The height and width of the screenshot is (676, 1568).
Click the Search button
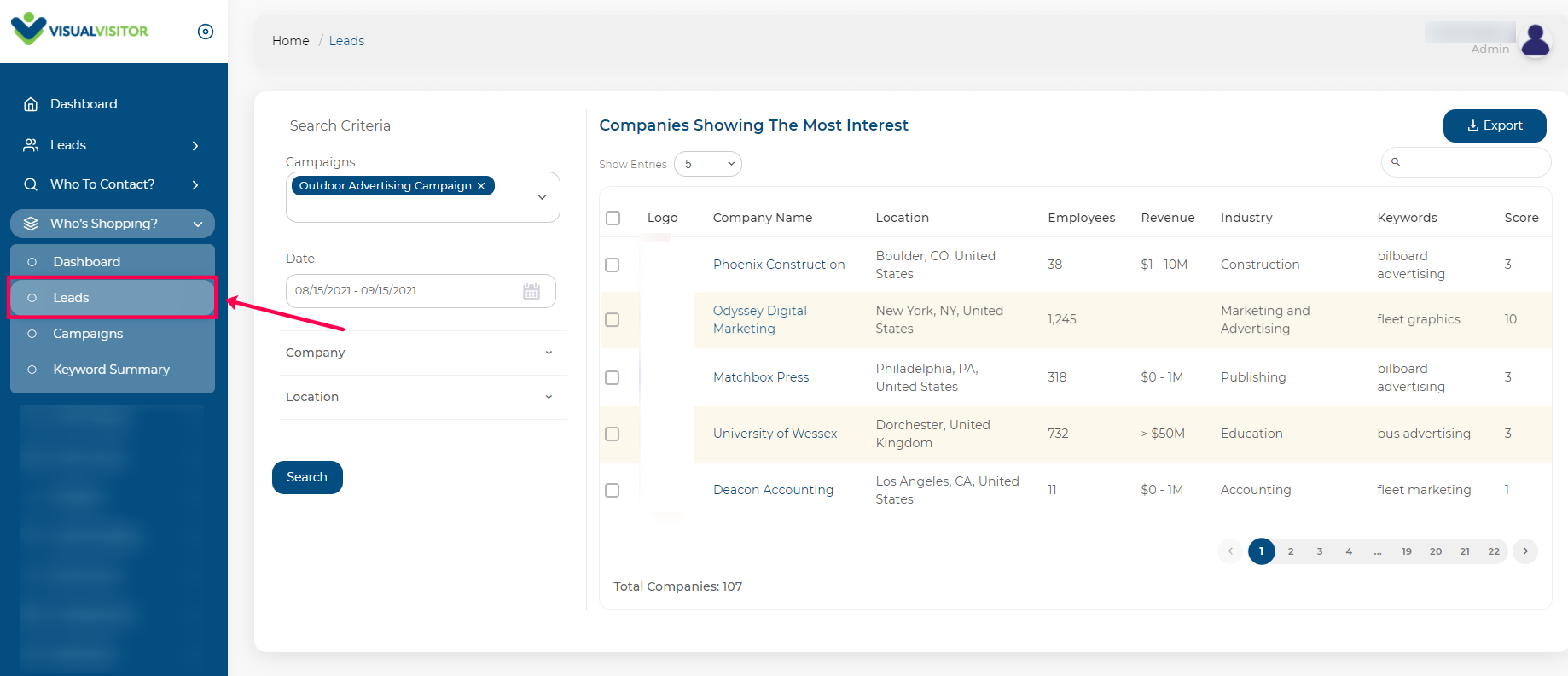pyautogui.click(x=307, y=477)
